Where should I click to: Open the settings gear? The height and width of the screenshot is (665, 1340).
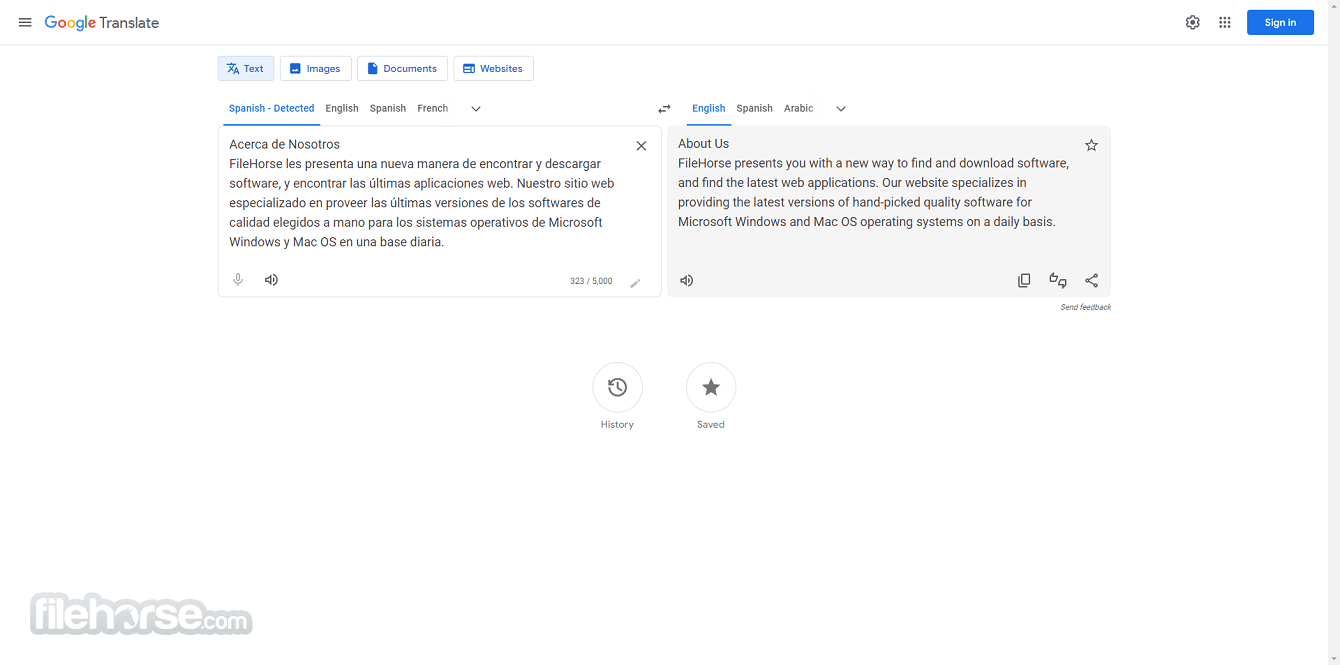tap(1192, 23)
